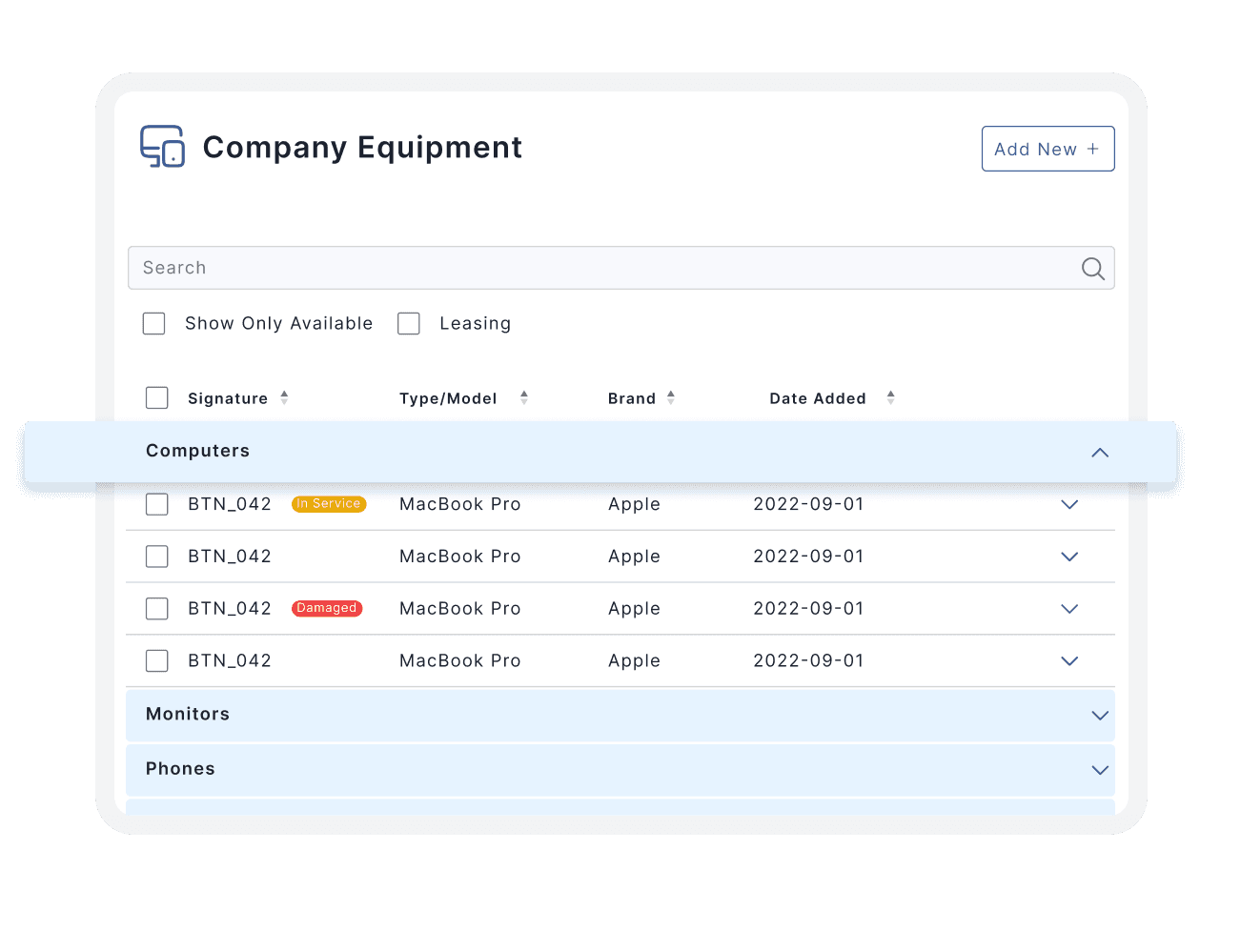Click the Company Equipment devices icon
The height and width of the screenshot is (952, 1241).
point(162,147)
